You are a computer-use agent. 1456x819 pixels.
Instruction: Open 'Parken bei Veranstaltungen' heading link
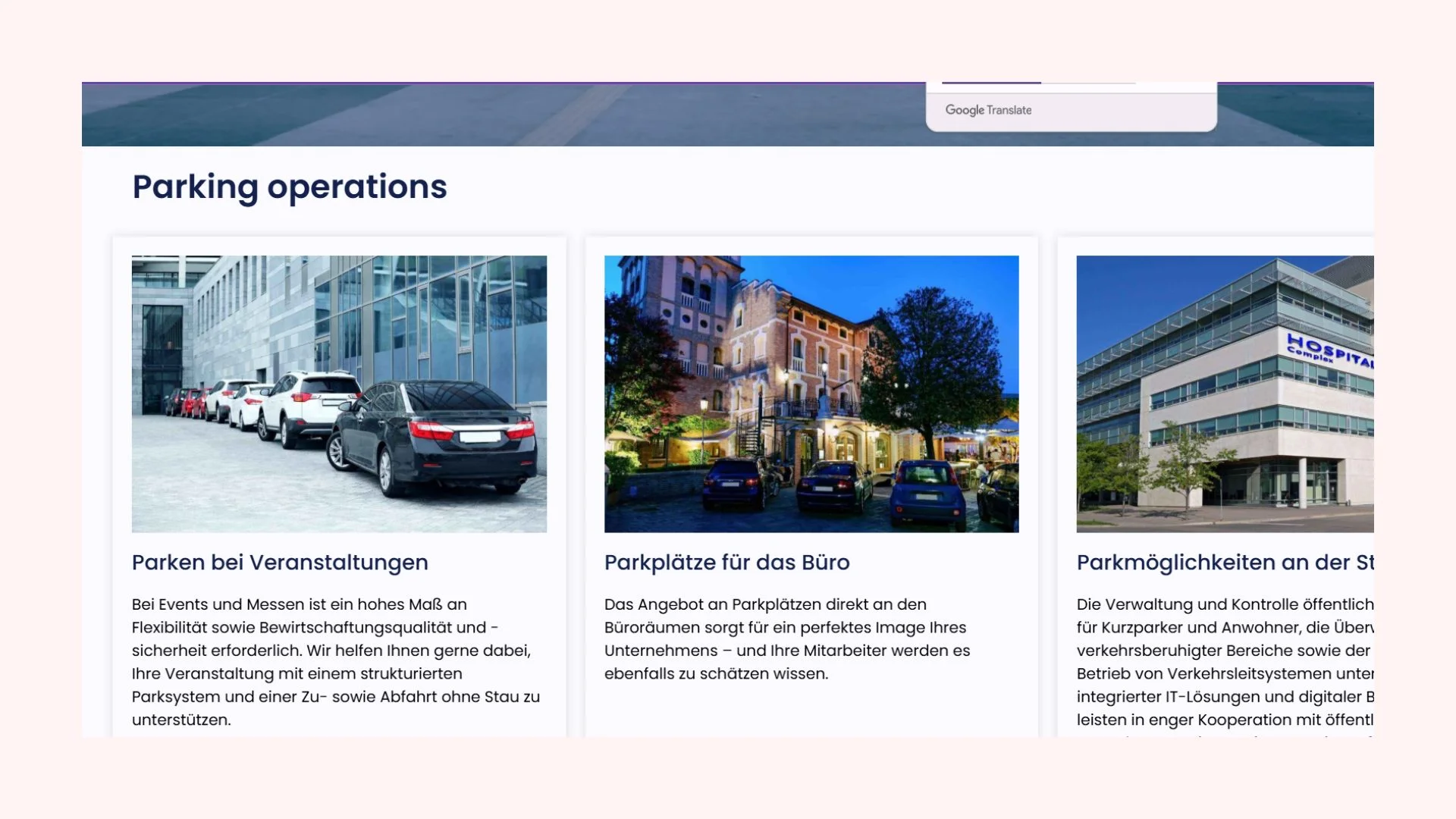coord(280,563)
